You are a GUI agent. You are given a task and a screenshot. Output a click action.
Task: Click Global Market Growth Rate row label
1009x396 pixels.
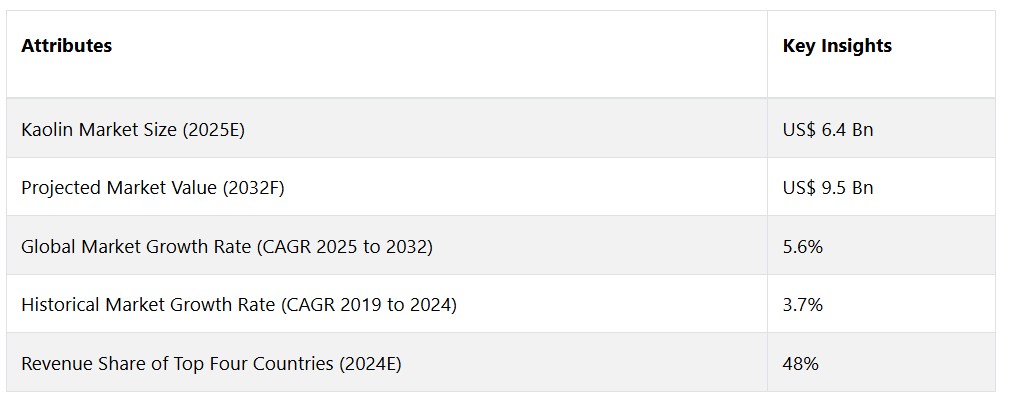(x=227, y=247)
